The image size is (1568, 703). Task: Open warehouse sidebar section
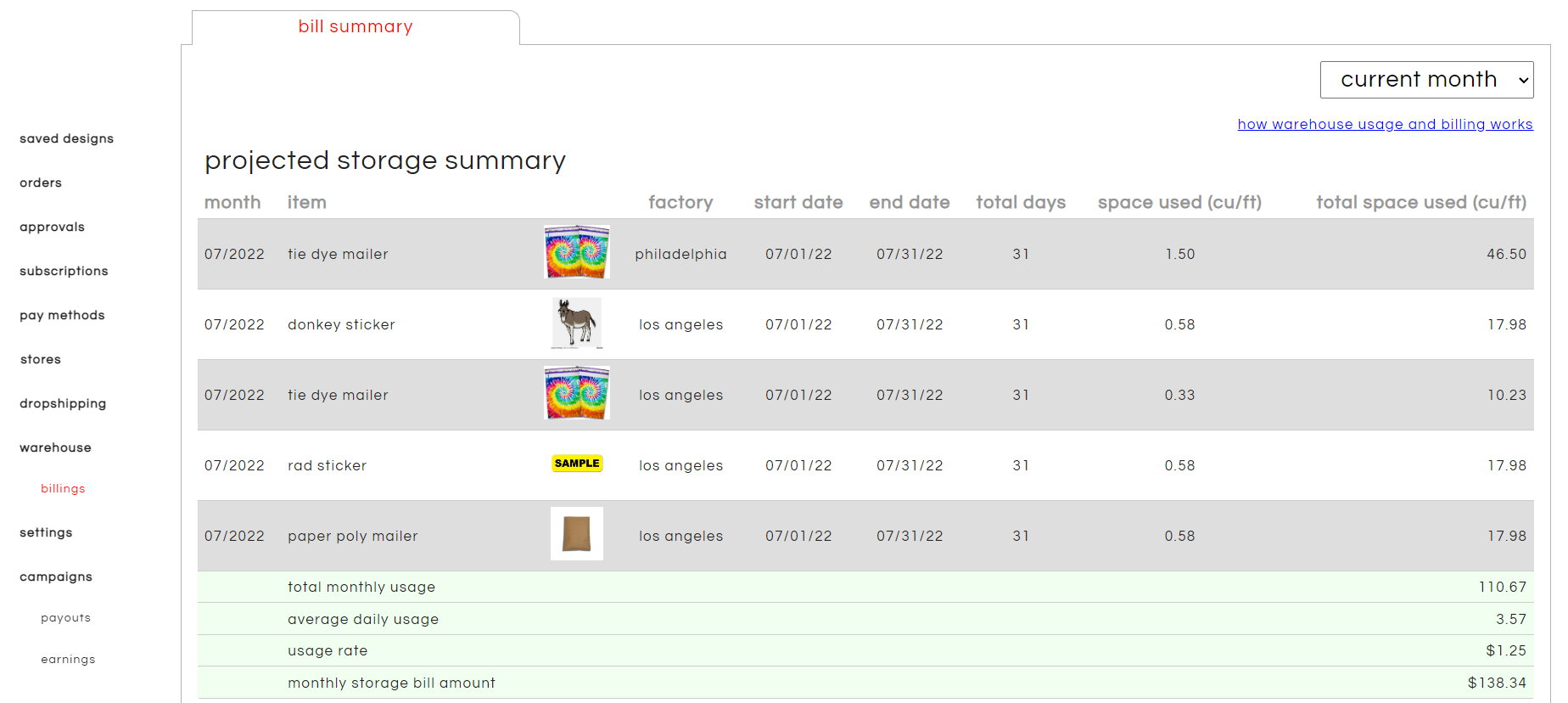[55, 447]
